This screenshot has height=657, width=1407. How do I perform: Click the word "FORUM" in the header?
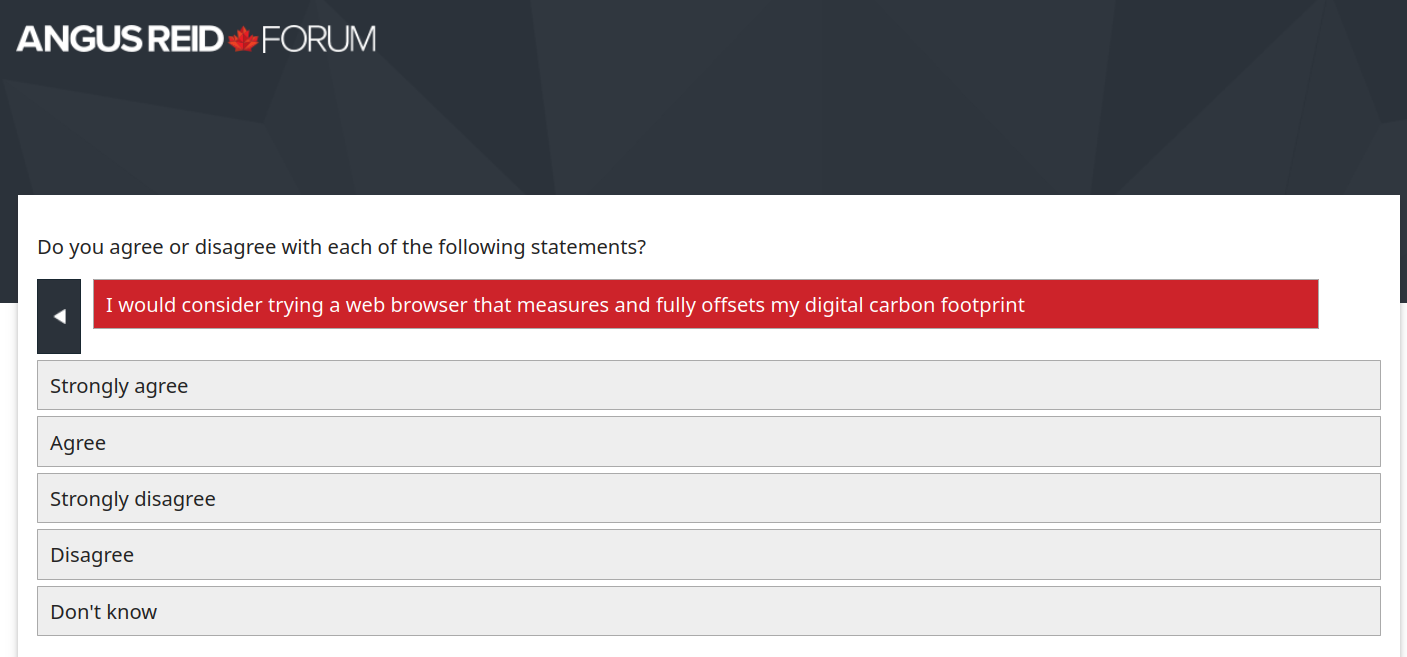click(318, 40)
